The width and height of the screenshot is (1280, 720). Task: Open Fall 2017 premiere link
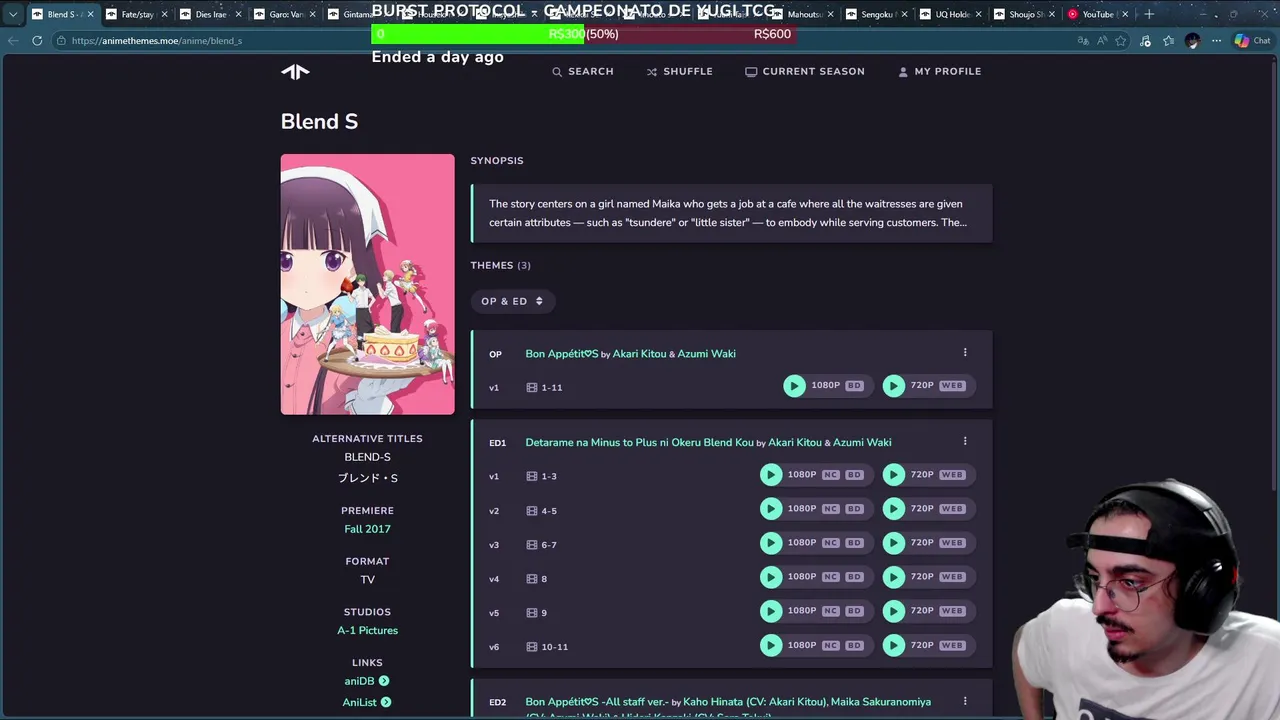tap(367, 529)
